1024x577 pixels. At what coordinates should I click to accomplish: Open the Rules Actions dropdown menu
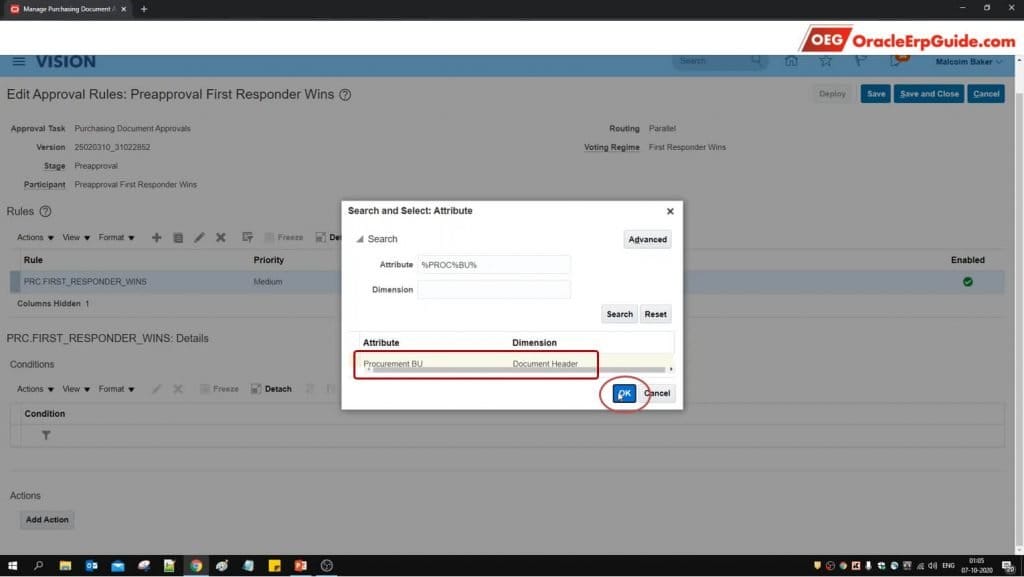(x=35, y=238)
